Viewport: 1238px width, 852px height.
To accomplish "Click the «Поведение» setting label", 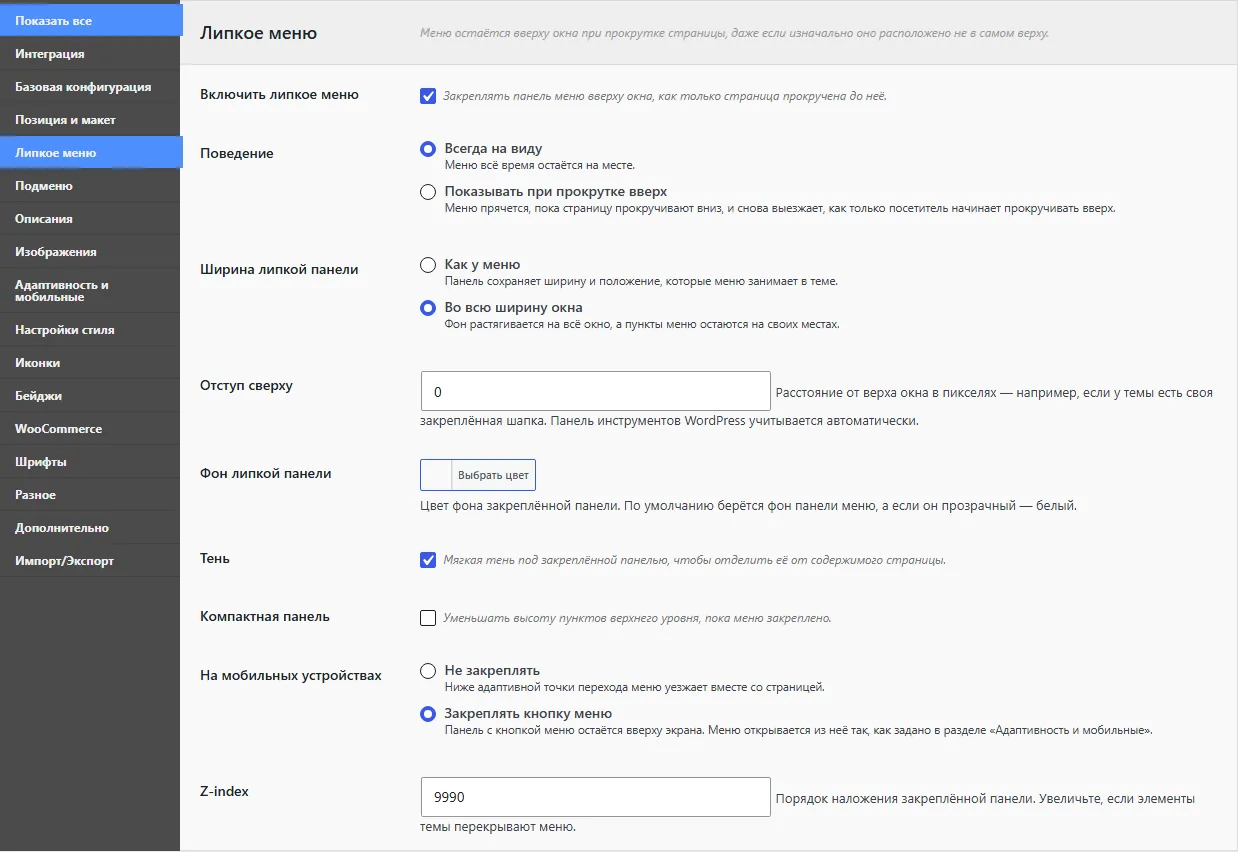I will coord(237,153).
